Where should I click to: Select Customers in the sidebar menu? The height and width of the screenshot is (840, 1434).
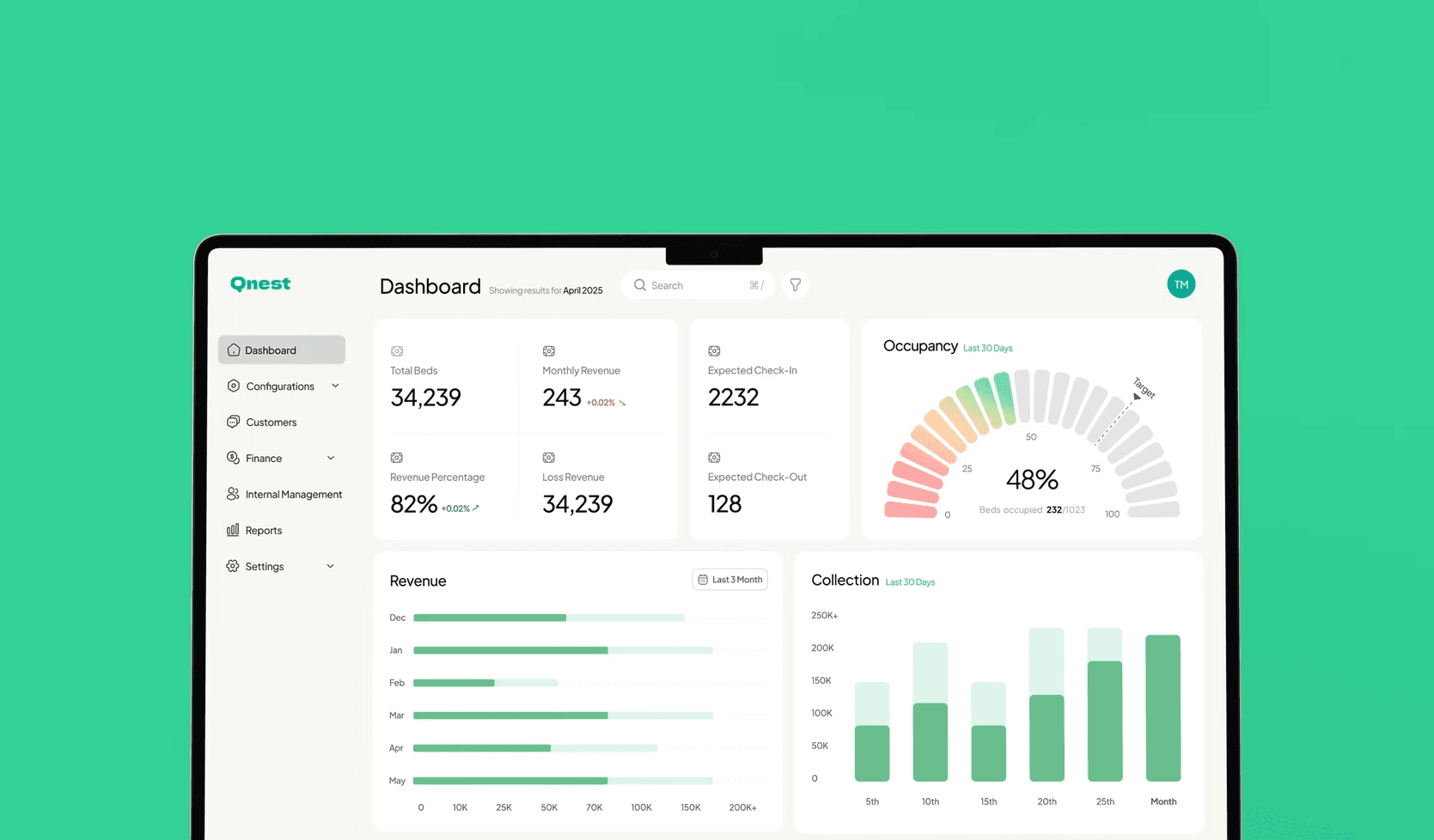(271, 422)
